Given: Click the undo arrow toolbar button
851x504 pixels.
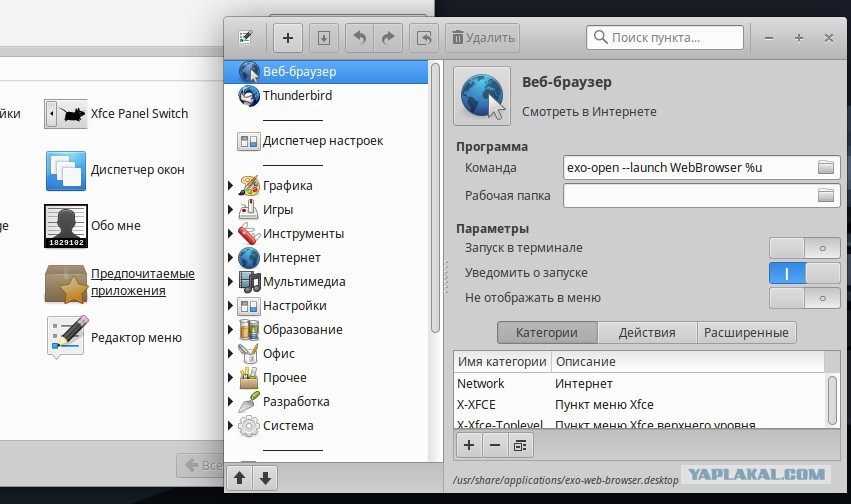Looking at the screenshot, I should [x=359, y=38].
